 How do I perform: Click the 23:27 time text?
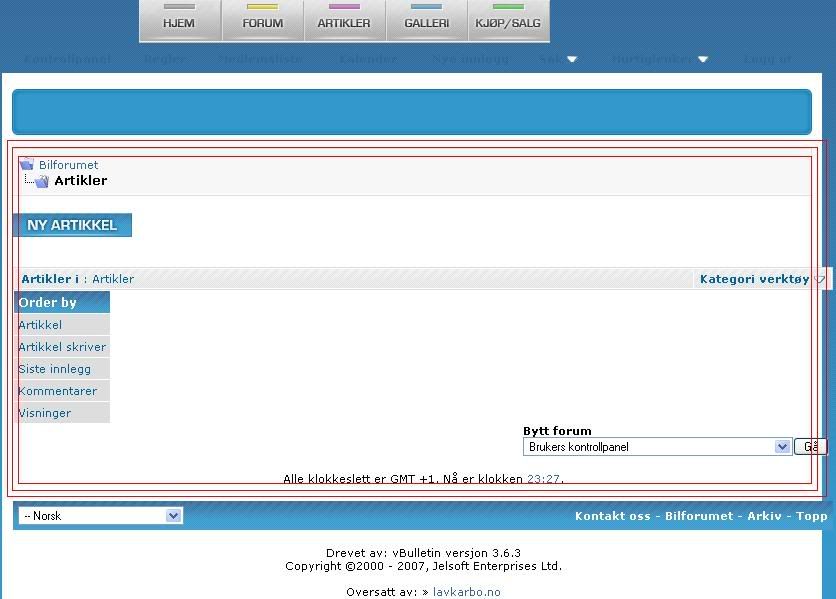tap(543, 478)
